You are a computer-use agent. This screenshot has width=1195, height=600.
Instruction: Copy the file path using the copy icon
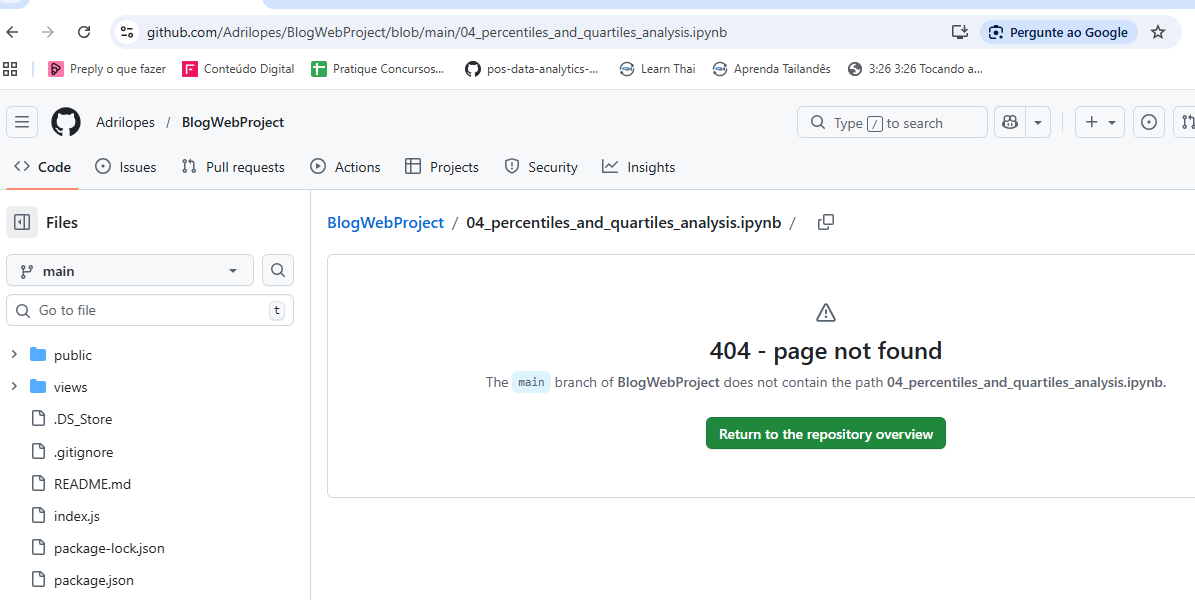[x=825, y=222]
